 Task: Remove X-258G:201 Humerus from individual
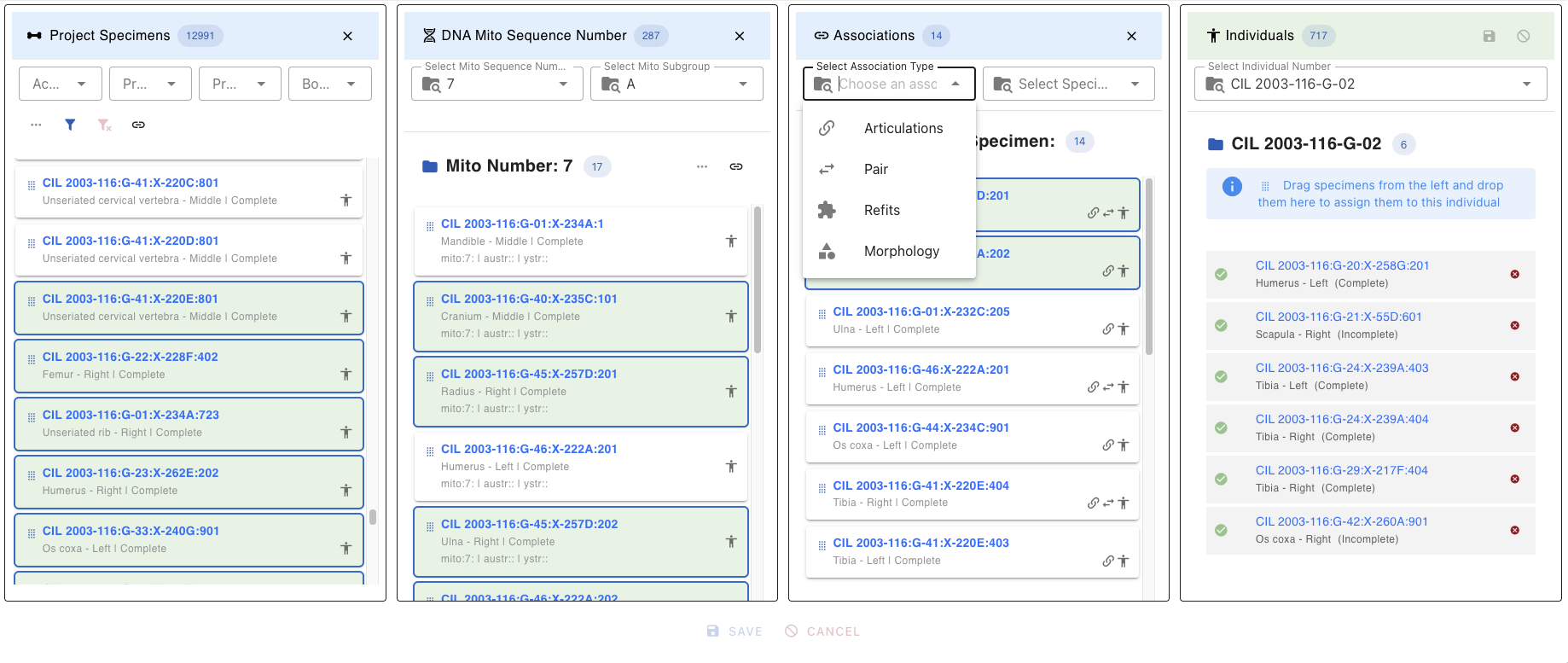tap(1515, 274)
